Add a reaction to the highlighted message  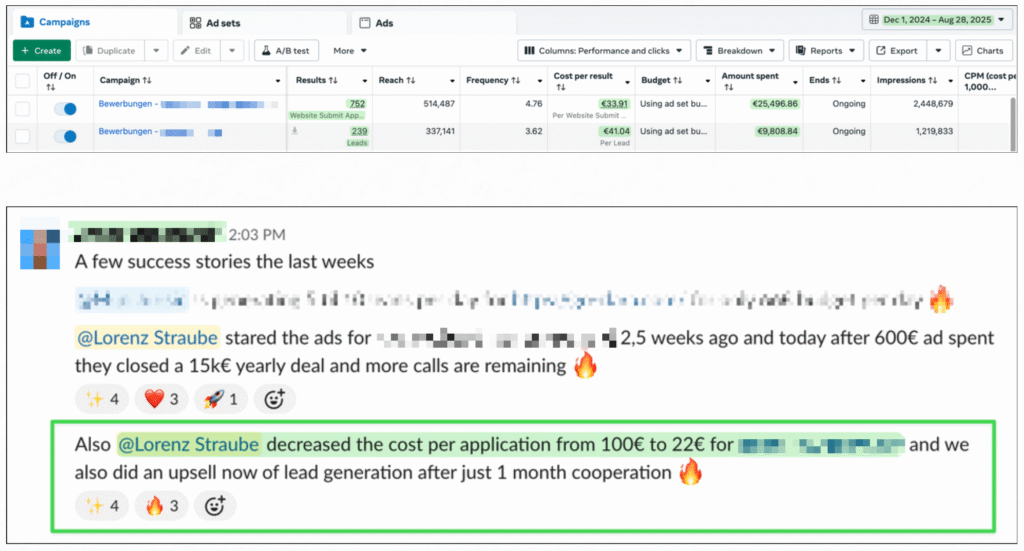pyautogui.click(x=214, y=506)
